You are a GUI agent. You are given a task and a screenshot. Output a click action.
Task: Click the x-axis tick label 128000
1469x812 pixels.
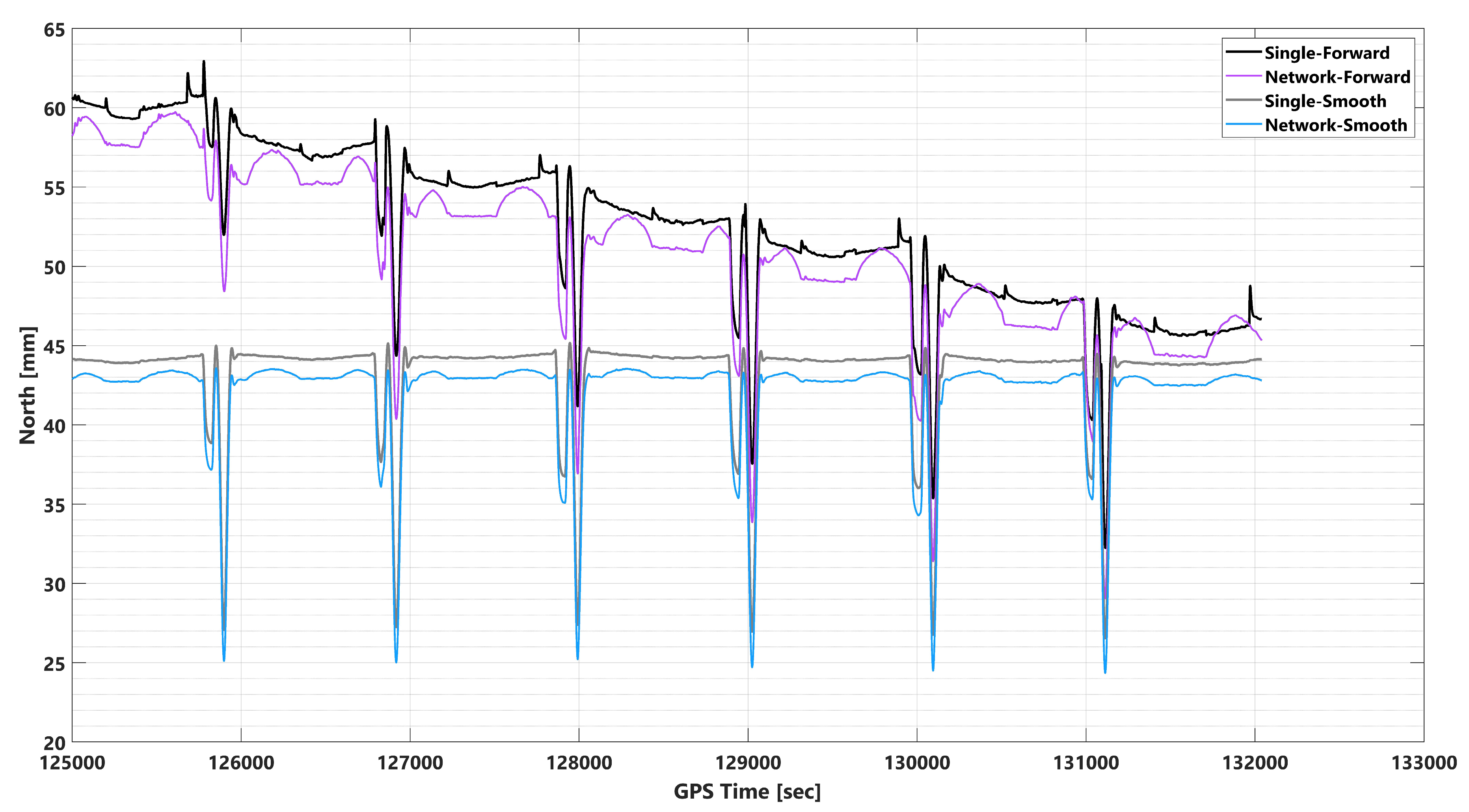579,762
